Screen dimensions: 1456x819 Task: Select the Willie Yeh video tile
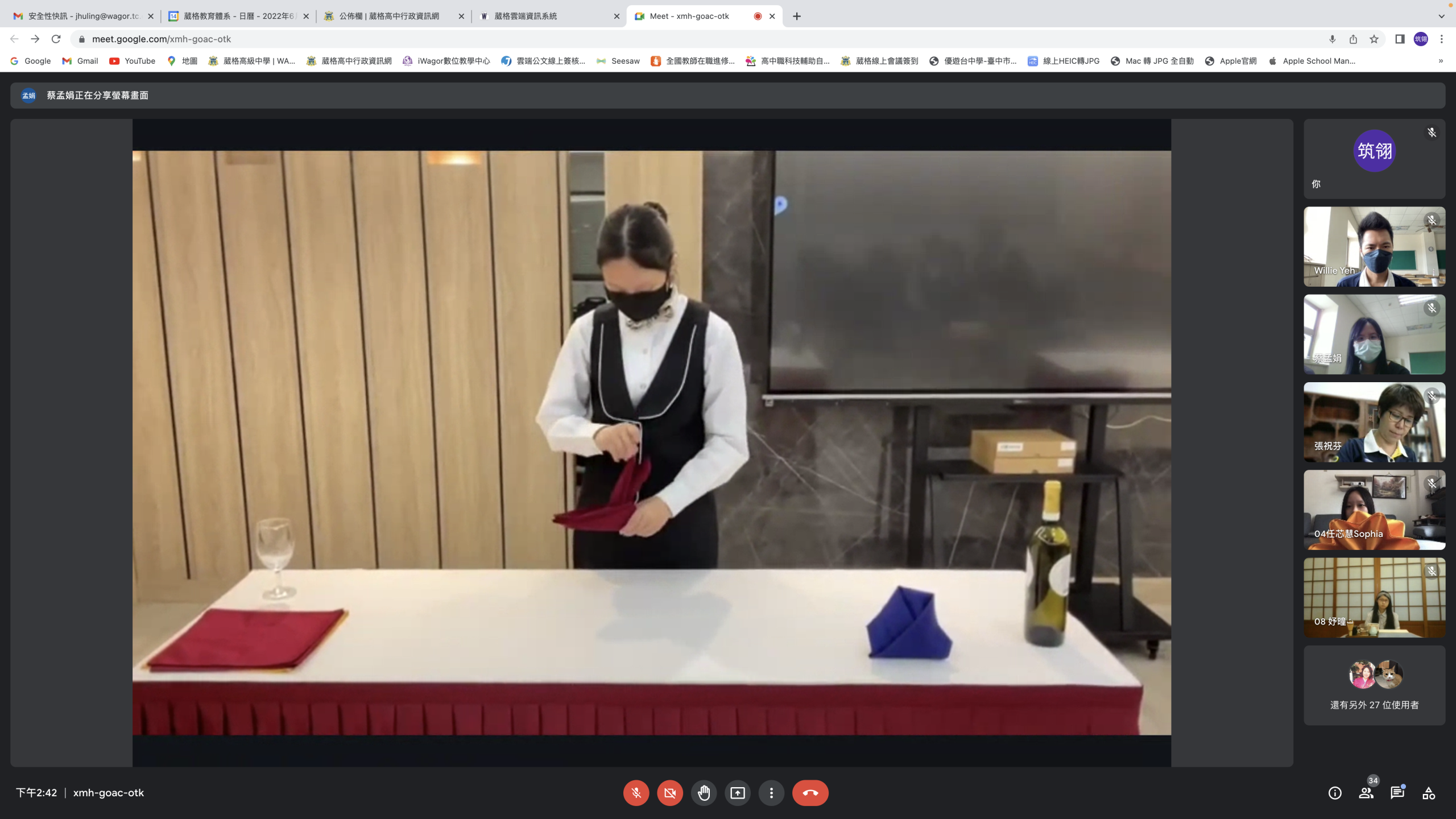point(1374,247)
